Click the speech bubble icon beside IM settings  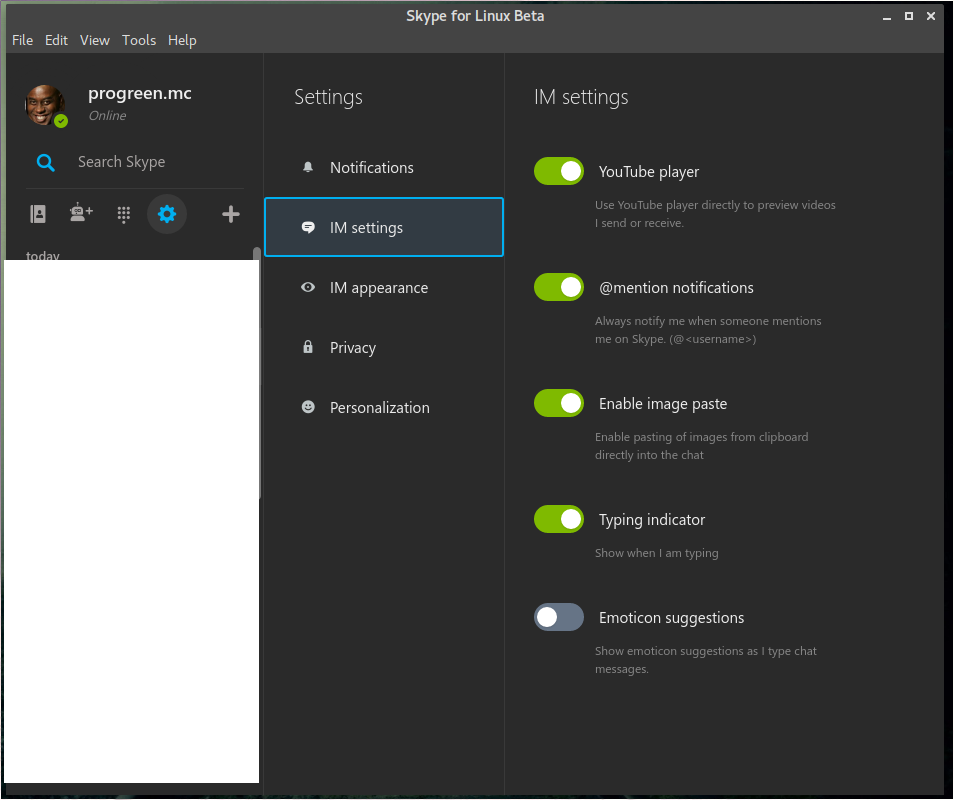pyautogui.click(x=308, y=228)
